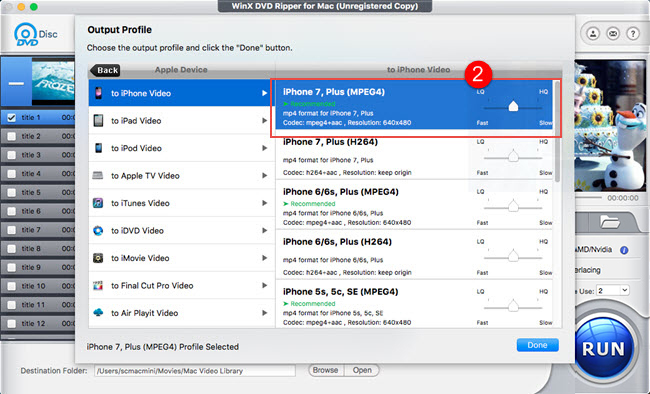Expand the to iPhone Video arrow
This screenshot has width=650, height=394.
264,93
